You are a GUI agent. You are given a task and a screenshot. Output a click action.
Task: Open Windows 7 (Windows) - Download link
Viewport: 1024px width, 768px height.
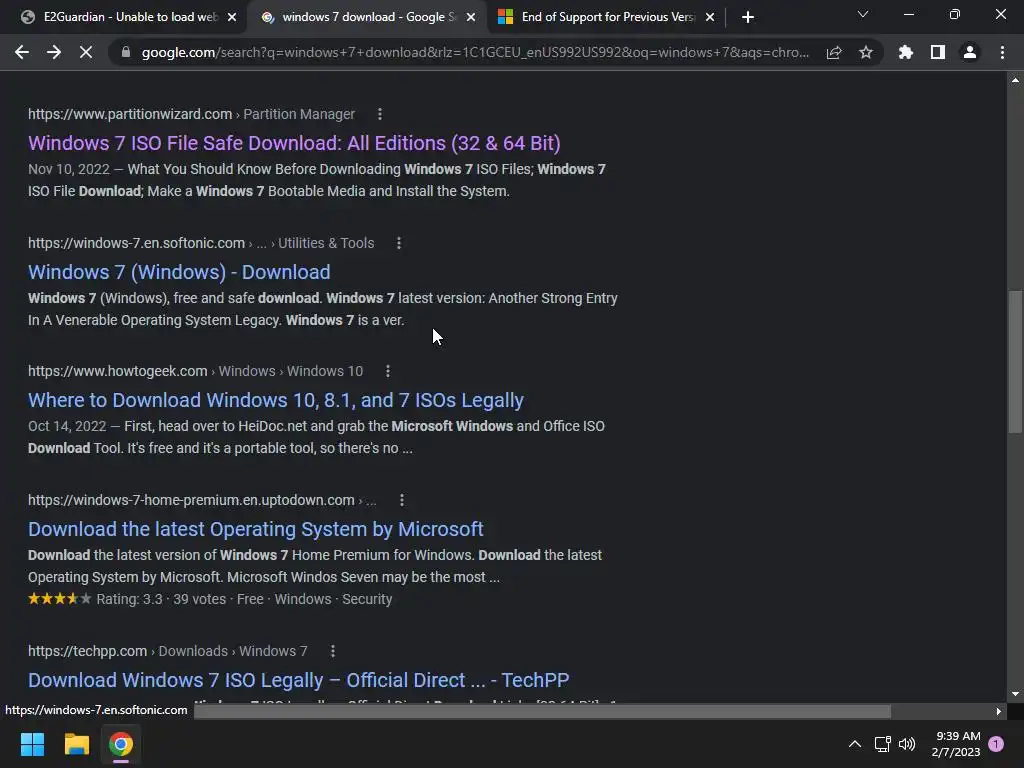pyautogui.click(x=179, y=272)
